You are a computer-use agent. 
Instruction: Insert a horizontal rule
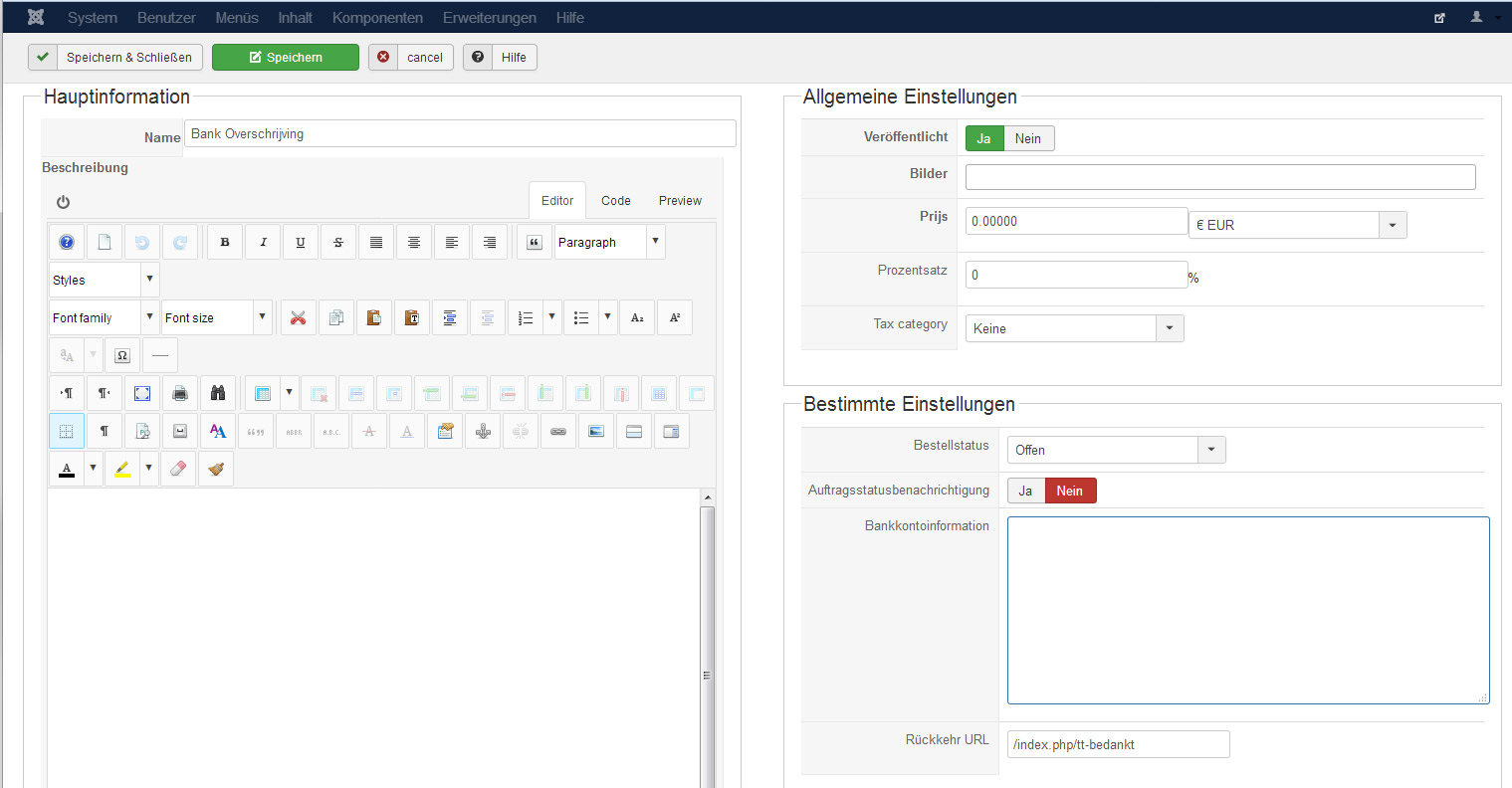[x=160, y=355]
